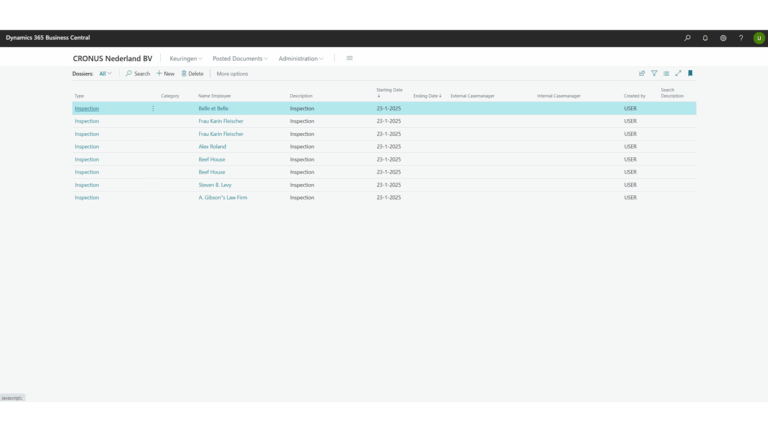Screen dimensions: 768x432
Task: Open the user account avatar
Action: tap(759, 38)
